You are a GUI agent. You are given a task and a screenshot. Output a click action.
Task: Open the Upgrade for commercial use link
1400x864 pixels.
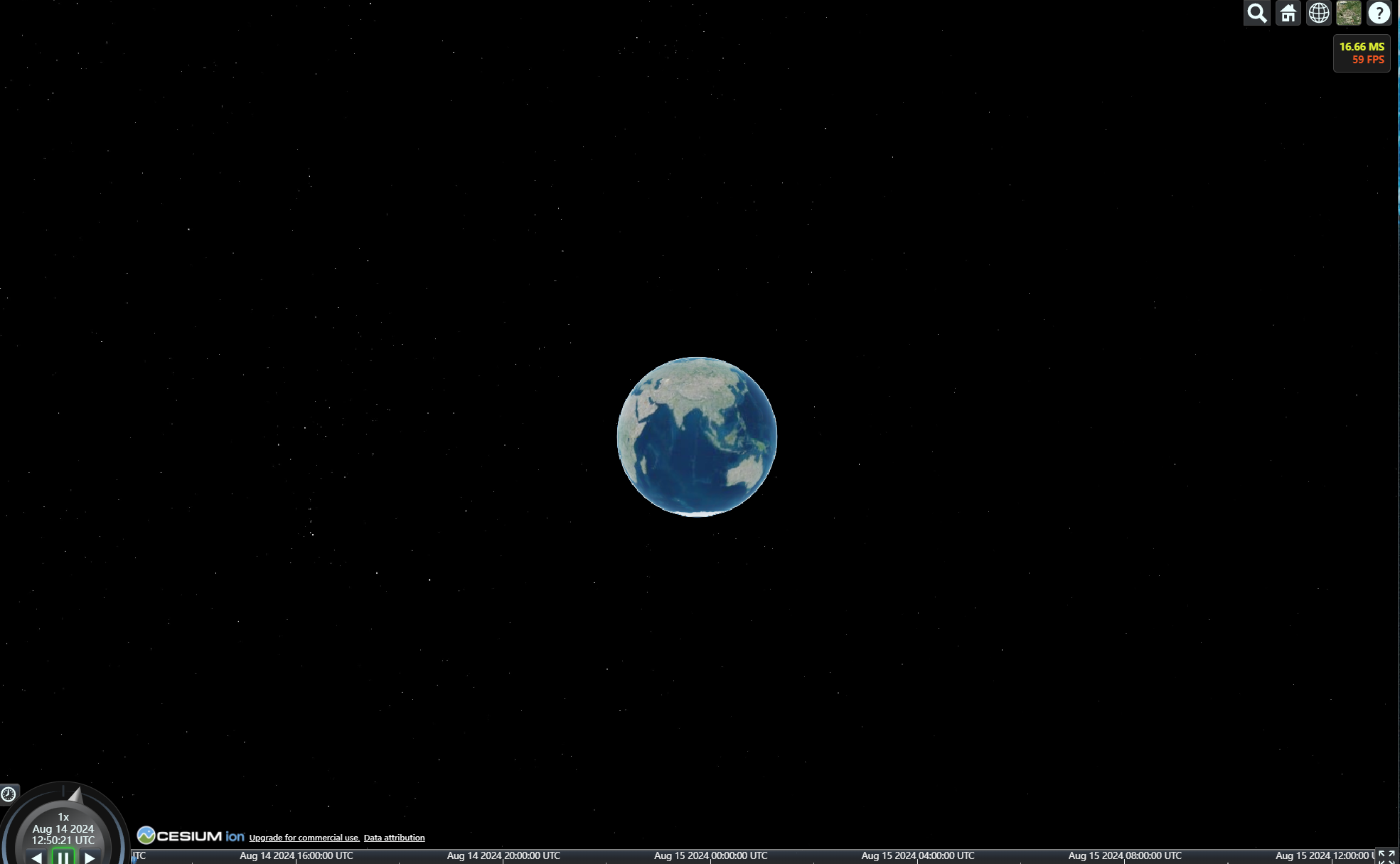(304, 838)
